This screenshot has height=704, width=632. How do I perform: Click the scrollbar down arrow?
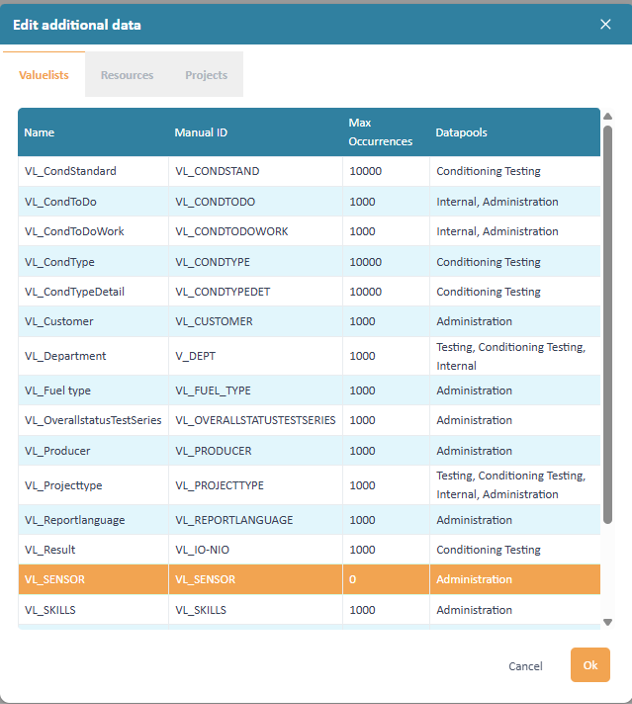608,622
